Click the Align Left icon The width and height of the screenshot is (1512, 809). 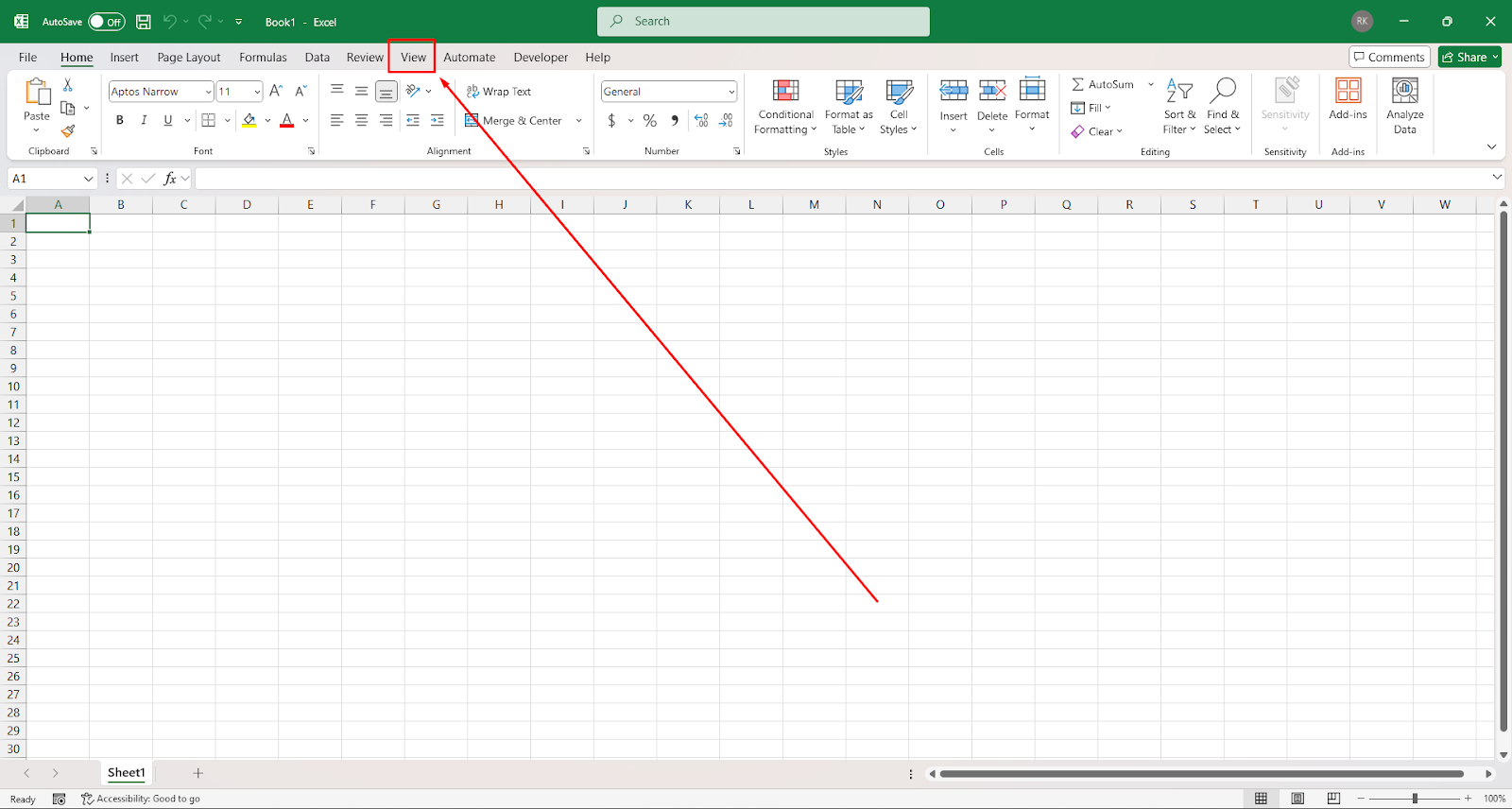(x=337, y=120)
